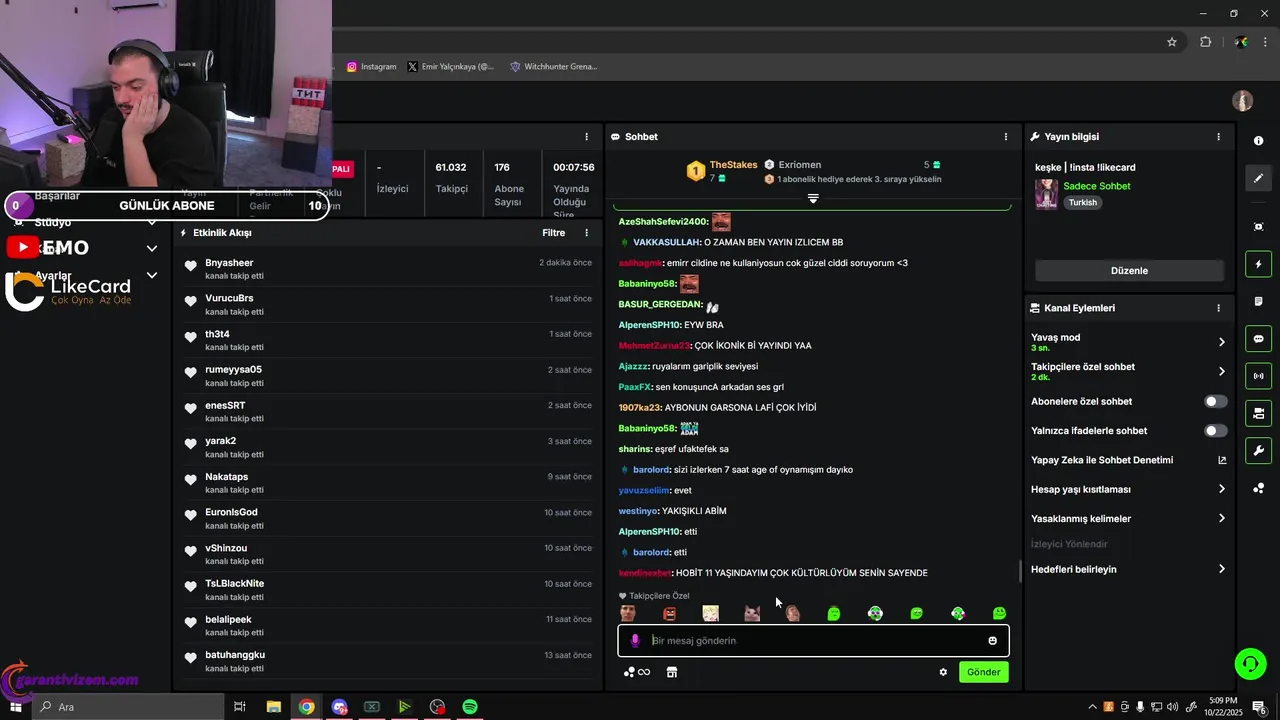The image size is (1280, 720).
Task: Click the Sadece Sohbet category thumbnail
Action: point(1046,194)
